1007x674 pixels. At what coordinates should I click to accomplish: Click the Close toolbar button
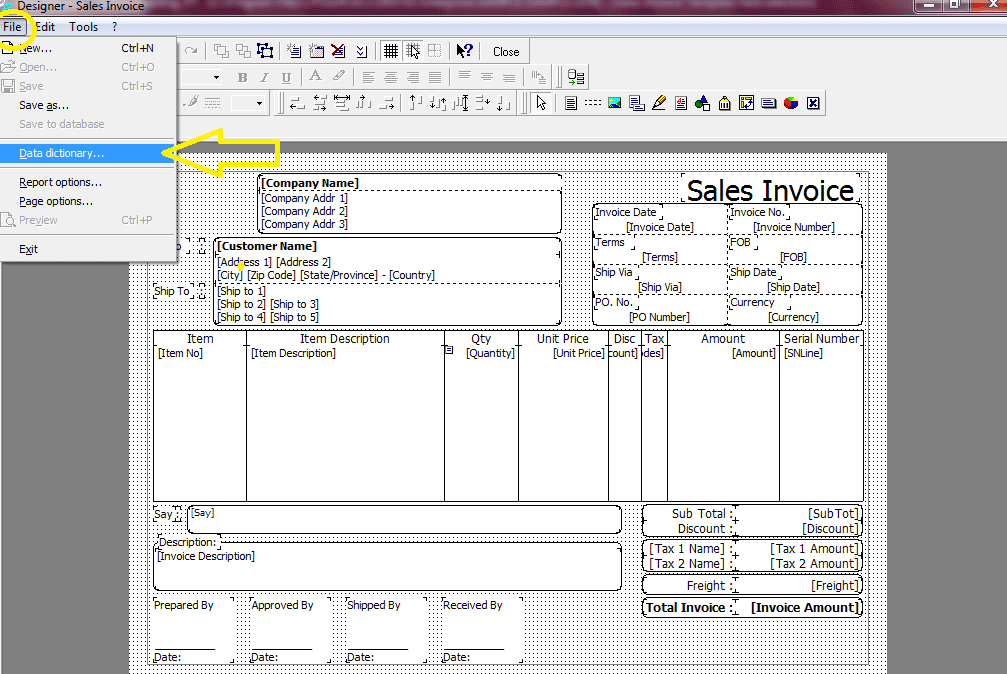pyautogui.click(x=506, y=51)
